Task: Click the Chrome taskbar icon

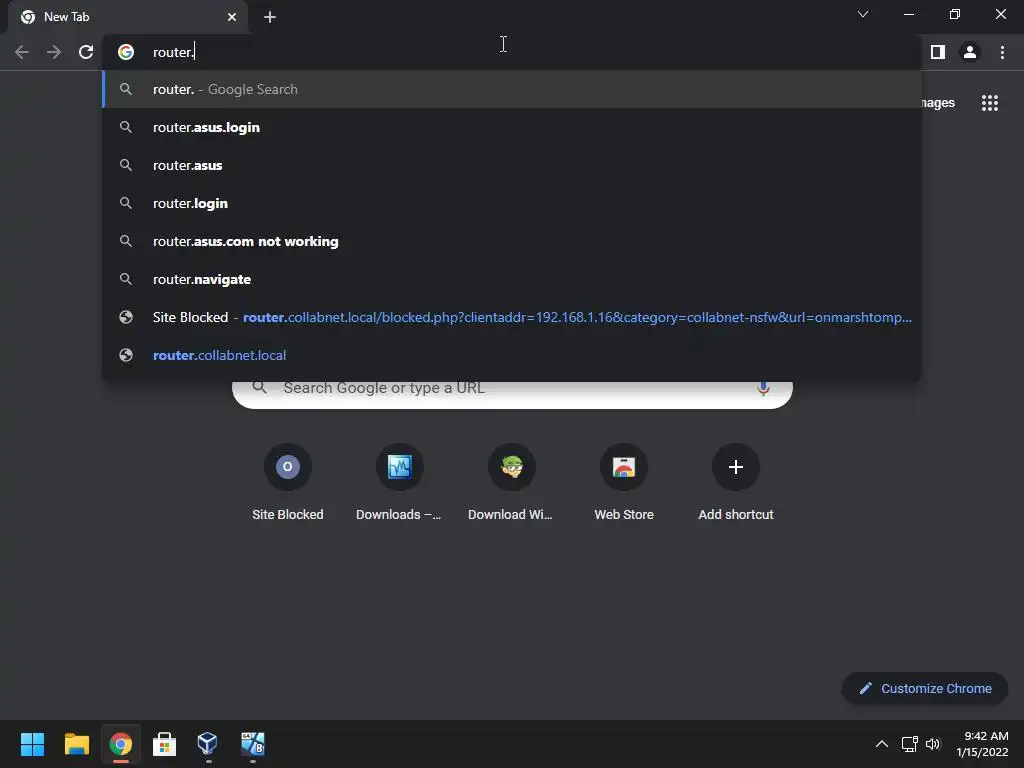Action: pos(120,744)
